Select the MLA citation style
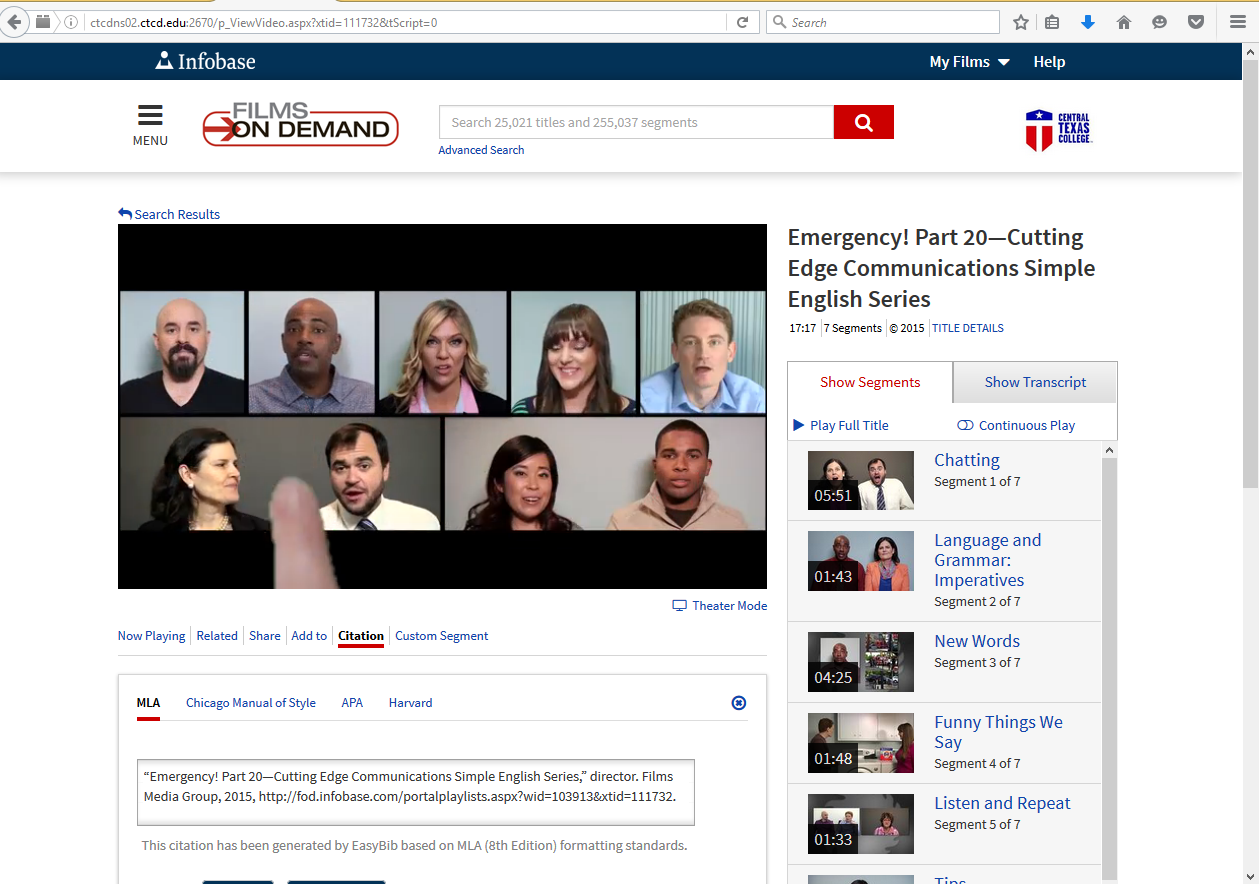This screenshot has height=884, width=1259. 148,703
